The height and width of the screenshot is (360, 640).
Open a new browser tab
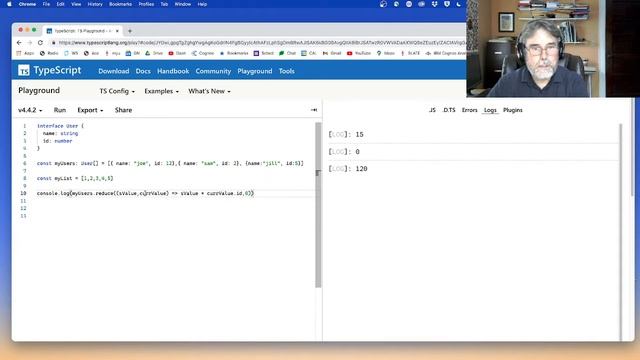click(x=130, y=31)
